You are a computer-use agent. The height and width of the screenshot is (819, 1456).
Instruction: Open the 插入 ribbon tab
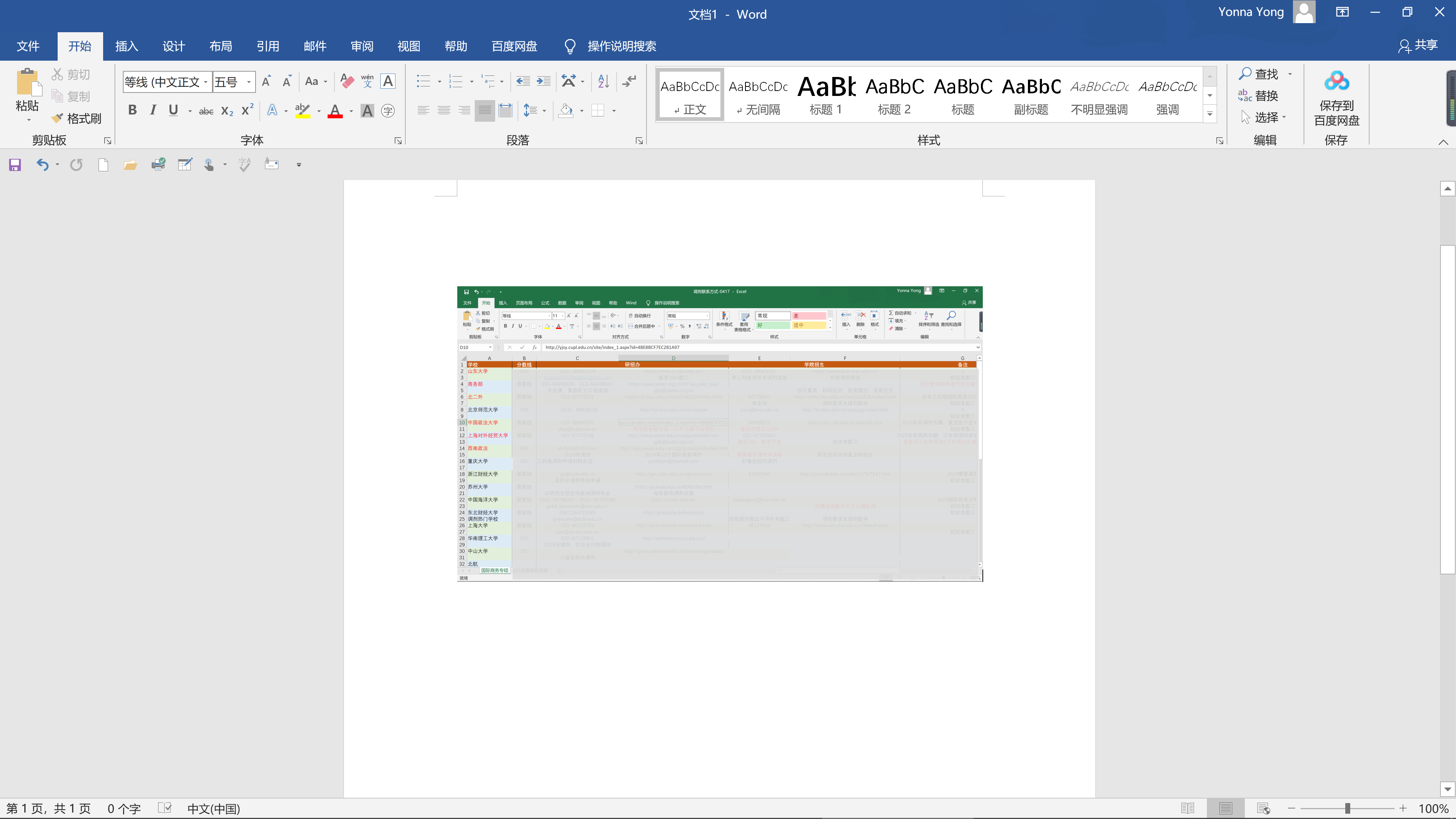click(x=127, y=46)
